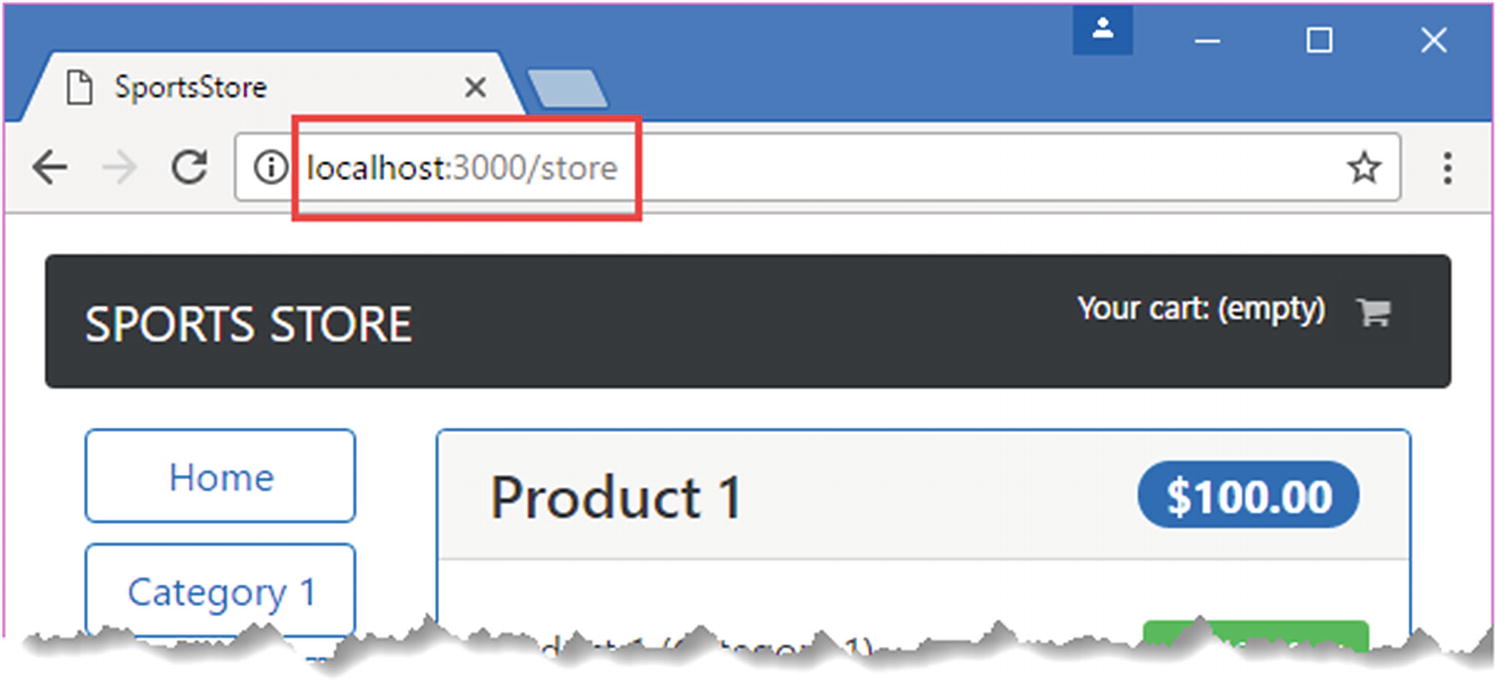Close the browser window
Screen dimensions: 1499x690
point(1434,41)
